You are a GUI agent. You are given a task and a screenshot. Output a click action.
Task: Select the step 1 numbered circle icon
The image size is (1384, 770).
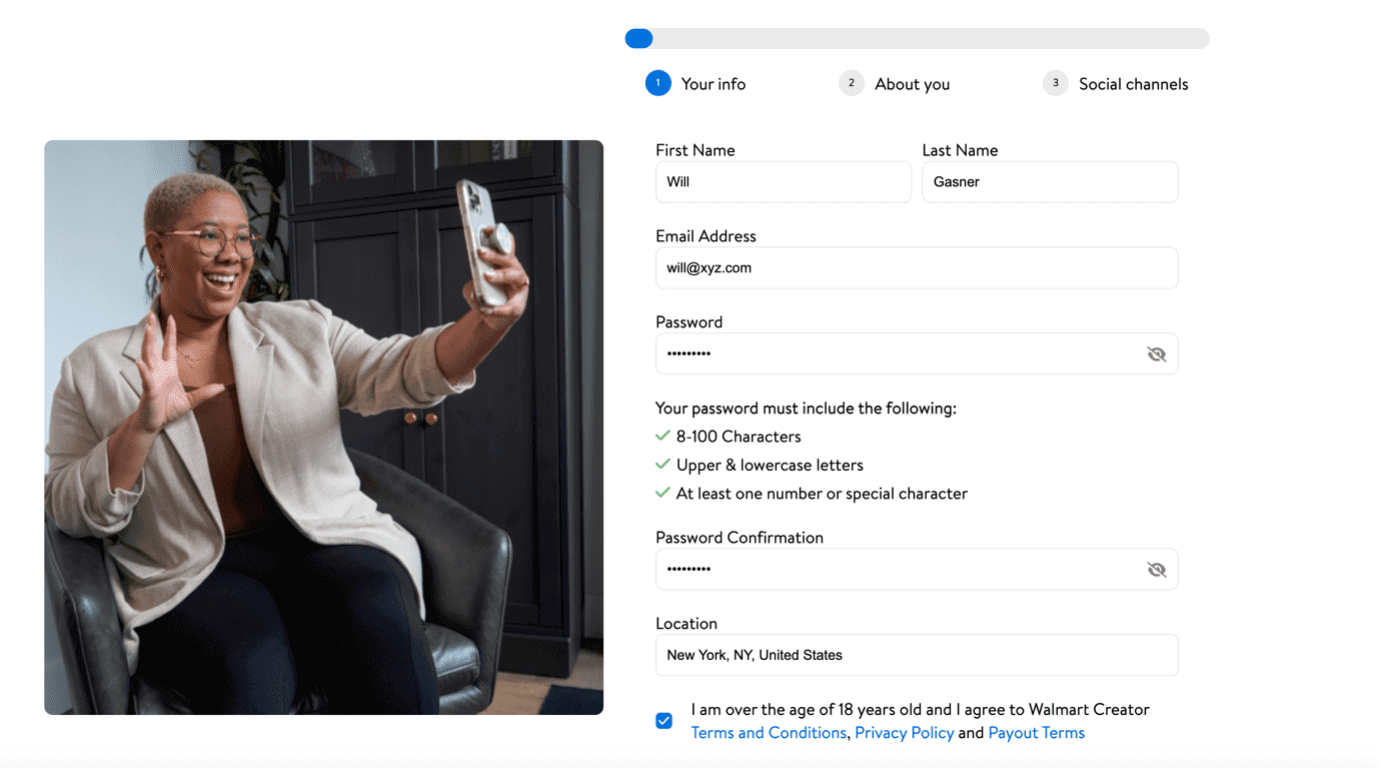[658, 83]
